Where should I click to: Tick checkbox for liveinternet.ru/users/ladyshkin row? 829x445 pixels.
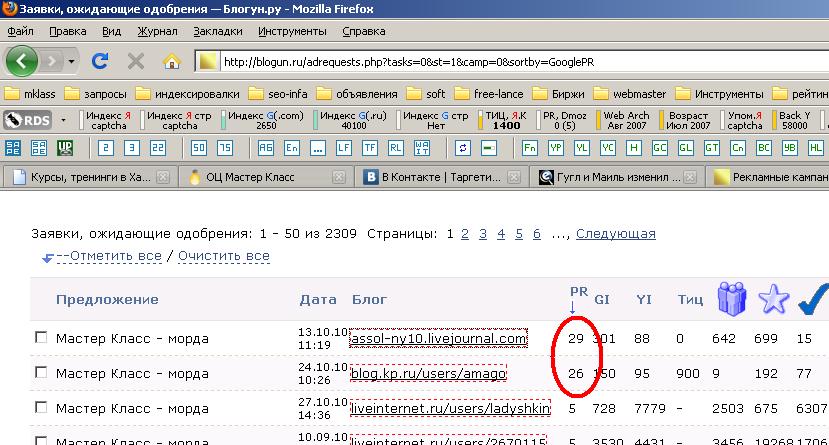(41, 408)
